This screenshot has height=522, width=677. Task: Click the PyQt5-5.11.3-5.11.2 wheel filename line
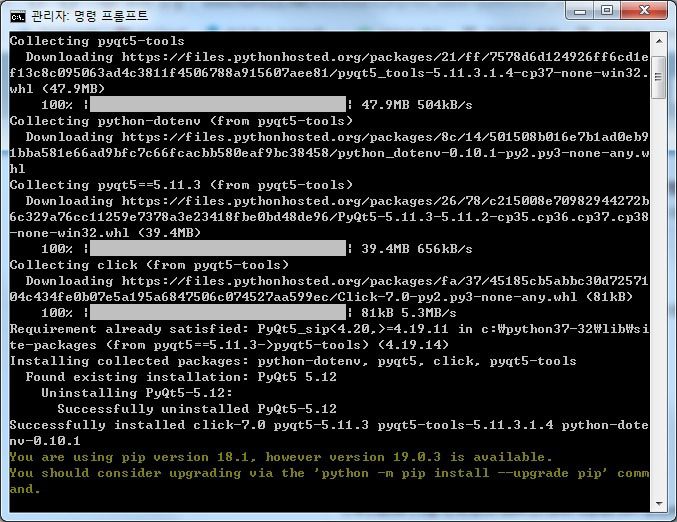click(x=329, y=217)
